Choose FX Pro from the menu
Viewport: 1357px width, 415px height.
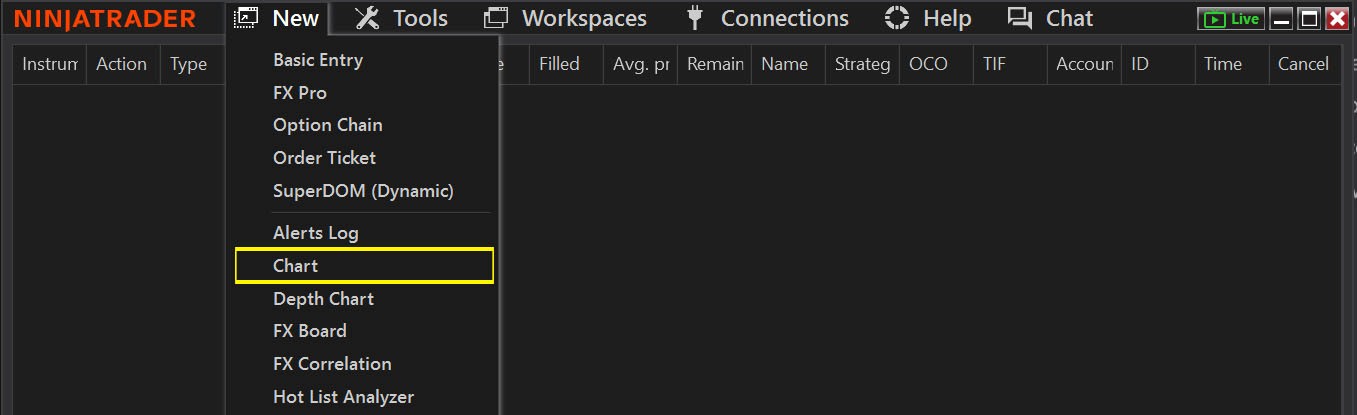pos(300,93)
